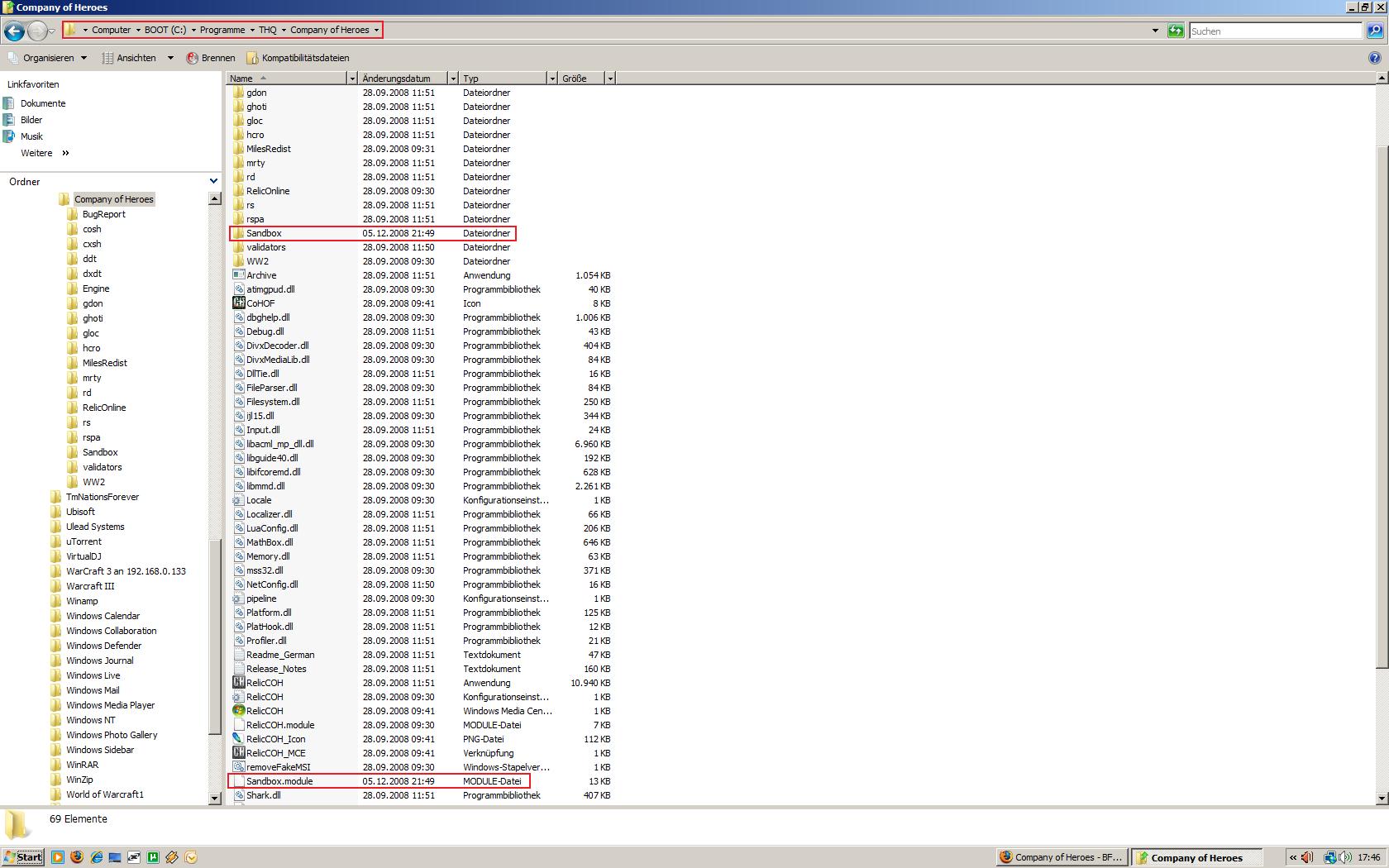Click the red volume tray icon
The height and width of the screenshot is (868, 1389).
(x=1308, y=857)
